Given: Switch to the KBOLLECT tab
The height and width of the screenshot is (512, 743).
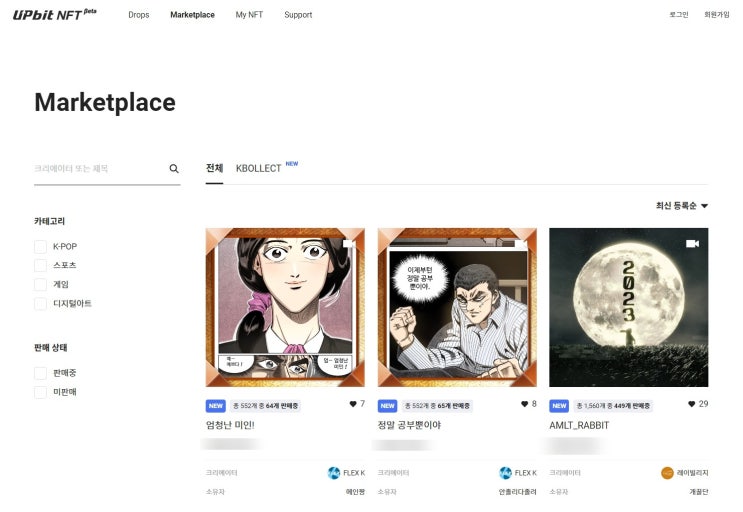Looking at the screenshot, I should 259,168.
